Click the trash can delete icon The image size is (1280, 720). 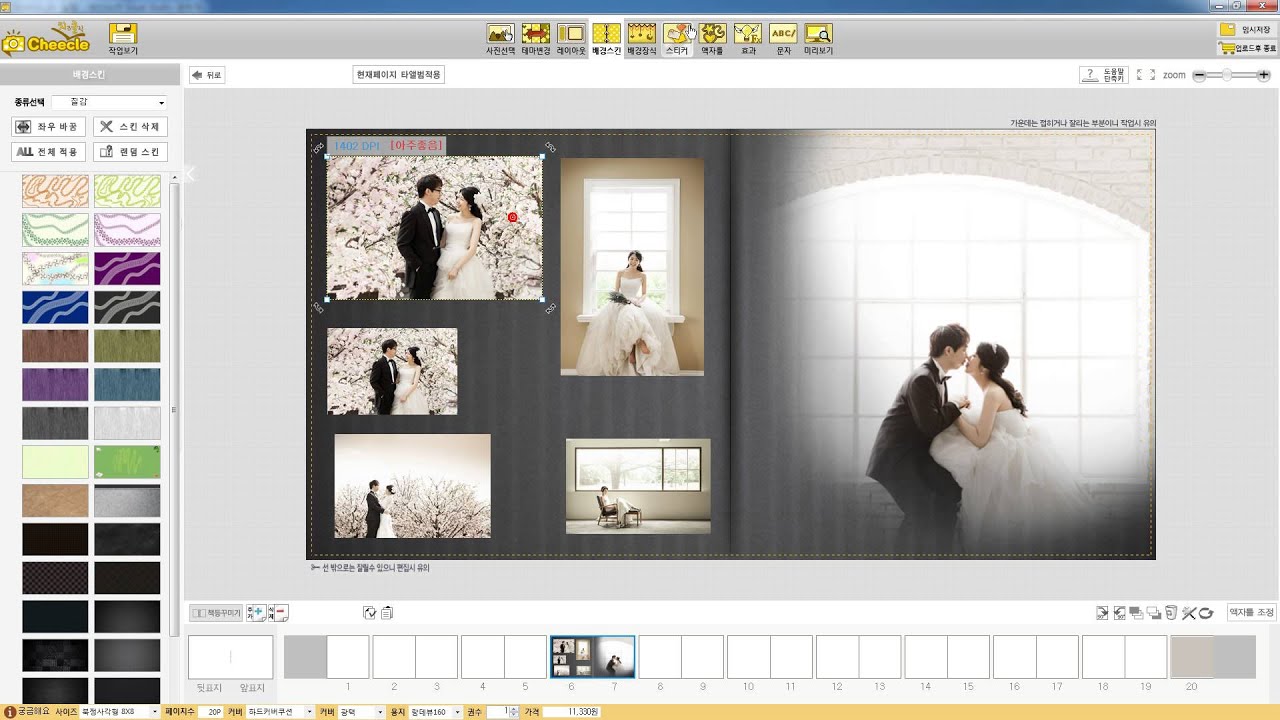point(1171,612)
